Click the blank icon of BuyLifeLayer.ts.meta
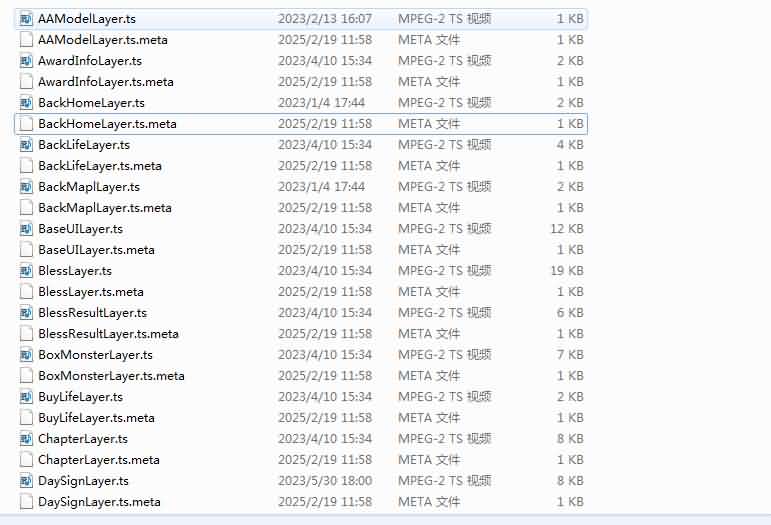 coord(27,418)
